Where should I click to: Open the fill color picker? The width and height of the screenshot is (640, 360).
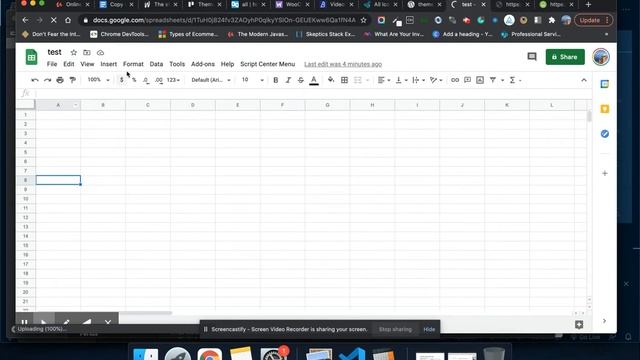[331, 80]
